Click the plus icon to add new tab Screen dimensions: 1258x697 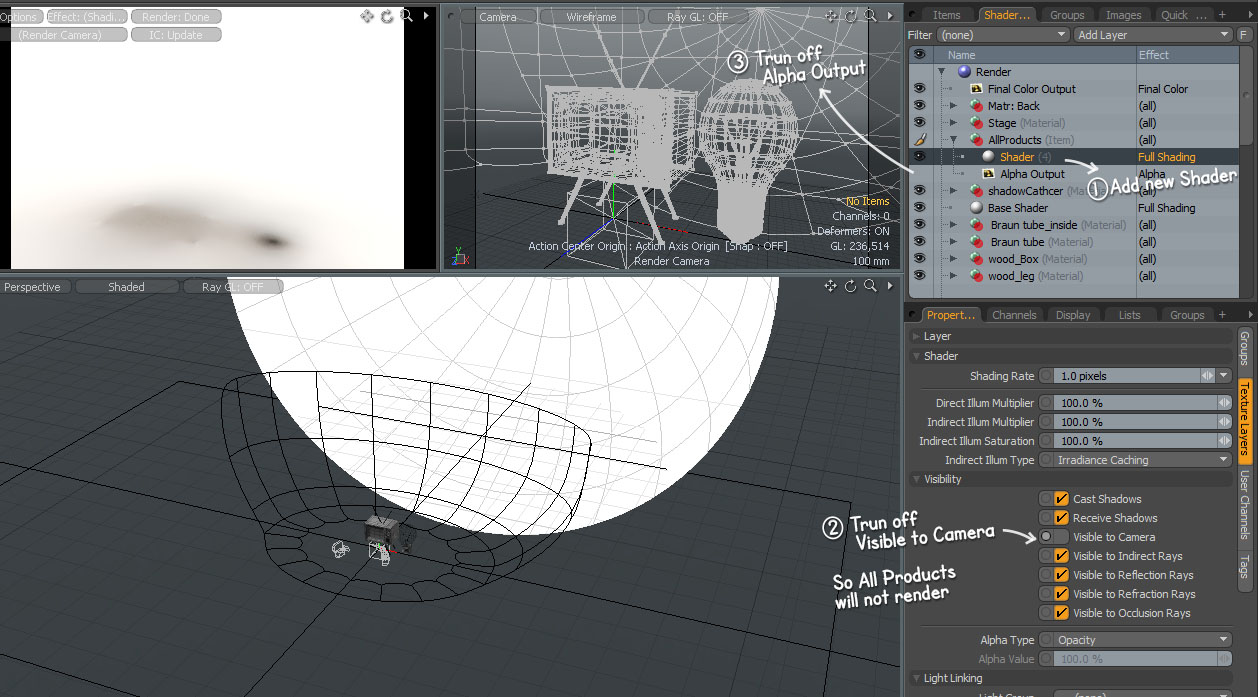pos(1221,15)
